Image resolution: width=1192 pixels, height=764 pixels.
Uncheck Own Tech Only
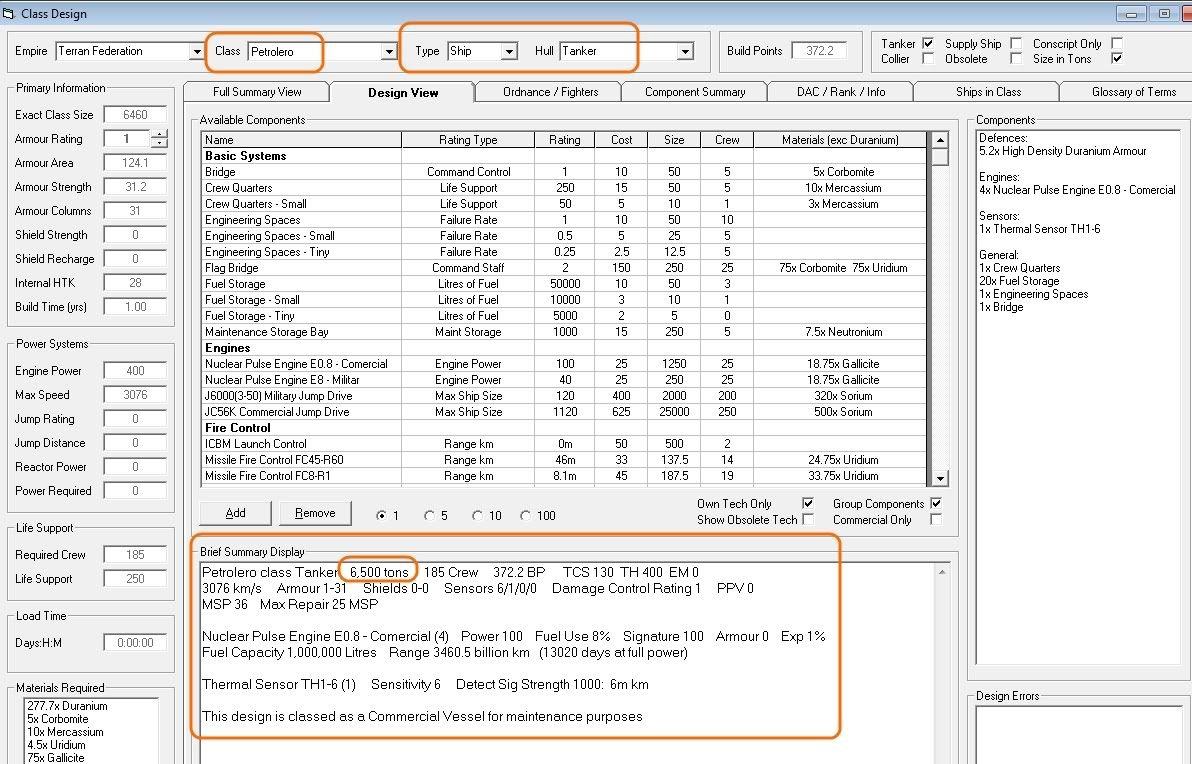point(808,503)
